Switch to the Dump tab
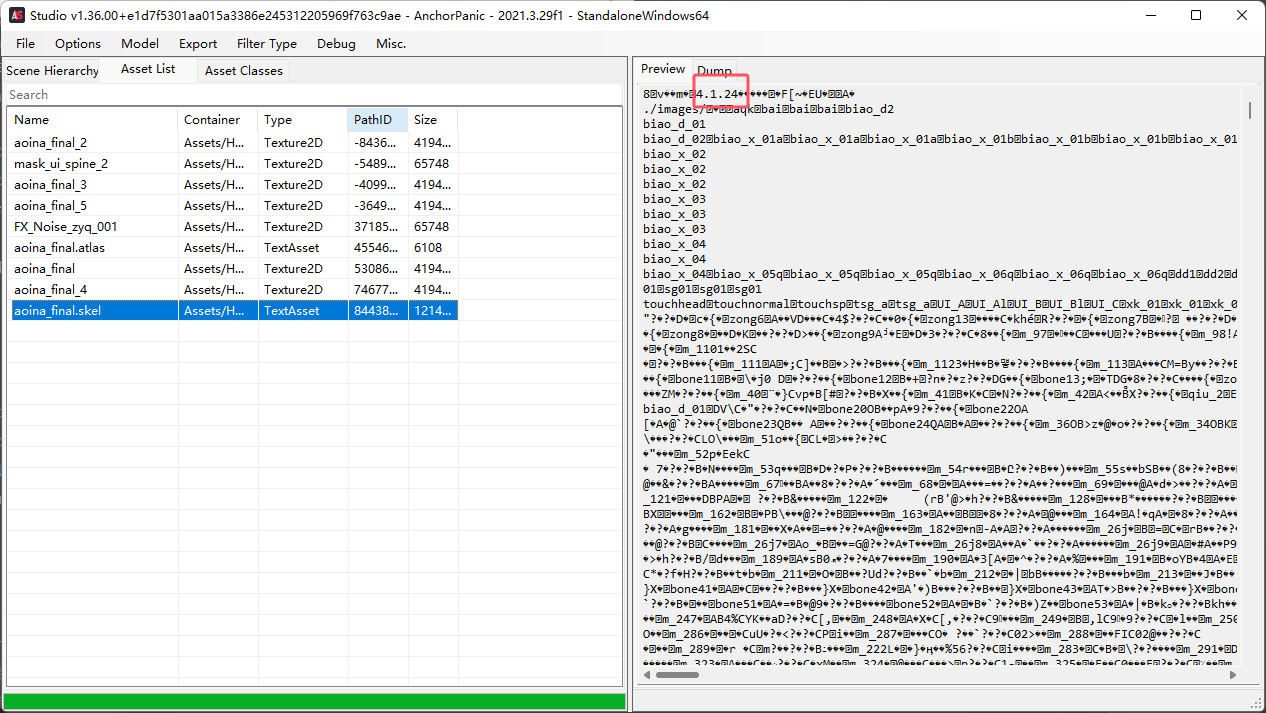Screen dimensions: 1266x713 [714, 71]
